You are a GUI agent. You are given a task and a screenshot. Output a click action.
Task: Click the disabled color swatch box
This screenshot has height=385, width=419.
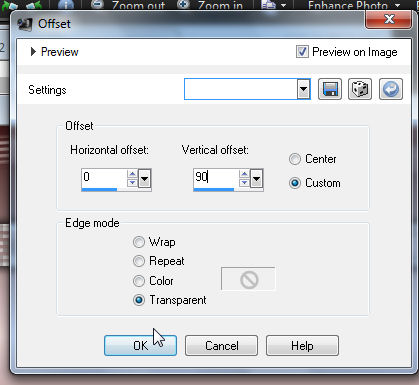coord(248,279)
